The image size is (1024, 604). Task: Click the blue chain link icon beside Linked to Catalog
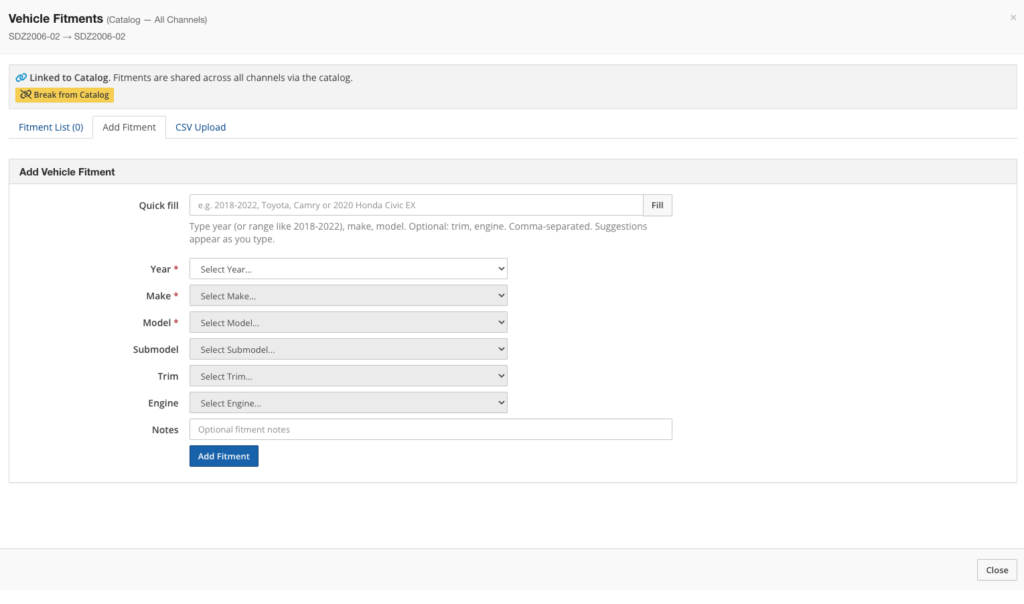tap(21, 78)
